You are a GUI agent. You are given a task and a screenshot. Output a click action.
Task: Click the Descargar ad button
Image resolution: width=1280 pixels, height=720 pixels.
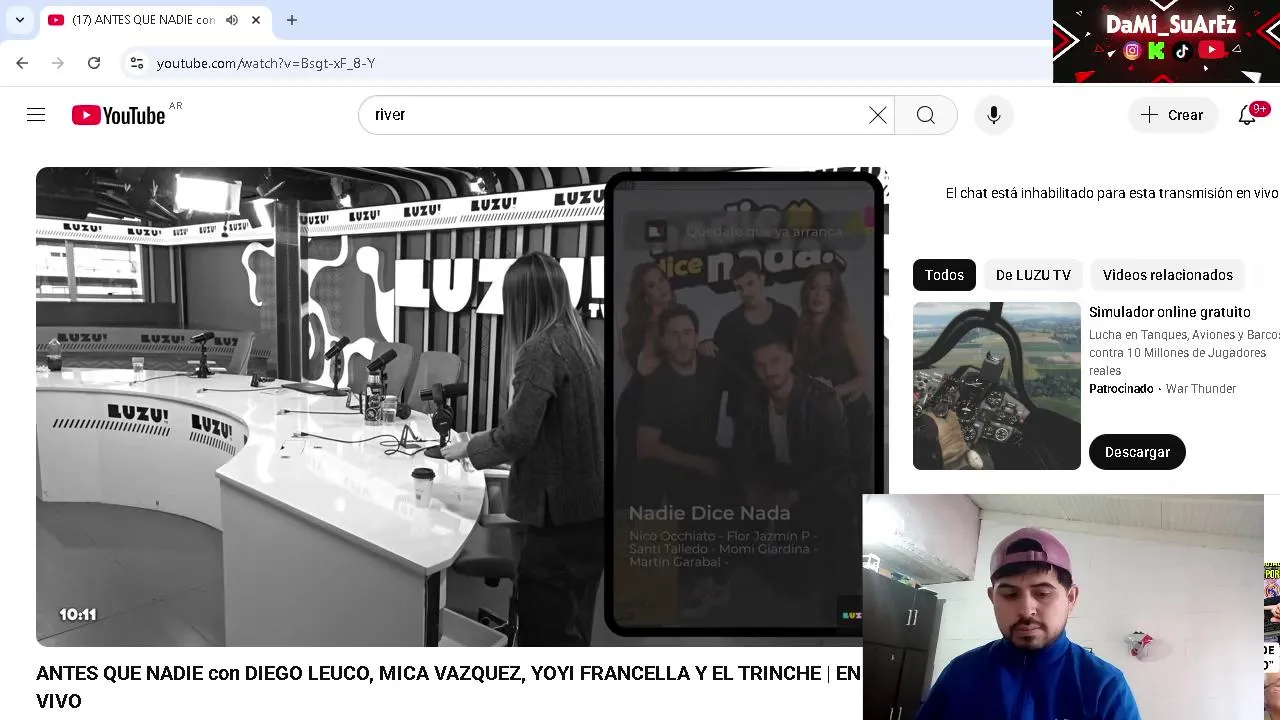click(x=1137, y=452)
